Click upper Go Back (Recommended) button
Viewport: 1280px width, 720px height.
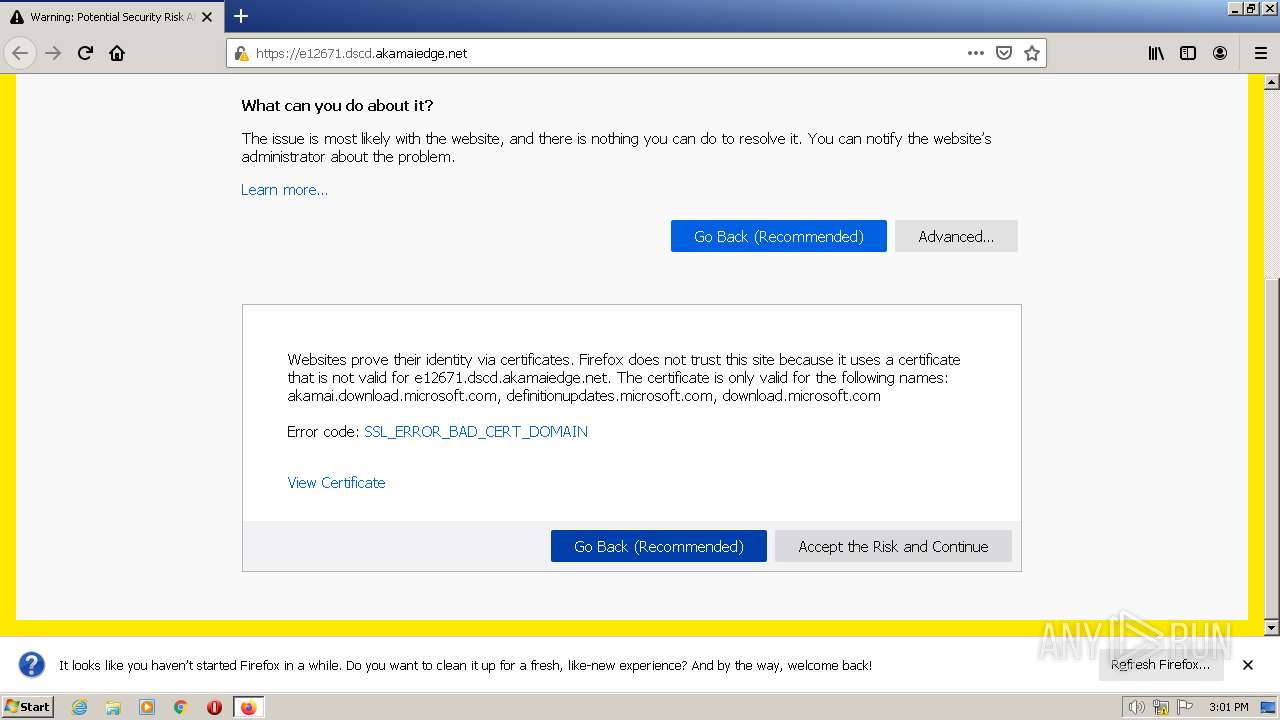779,236
